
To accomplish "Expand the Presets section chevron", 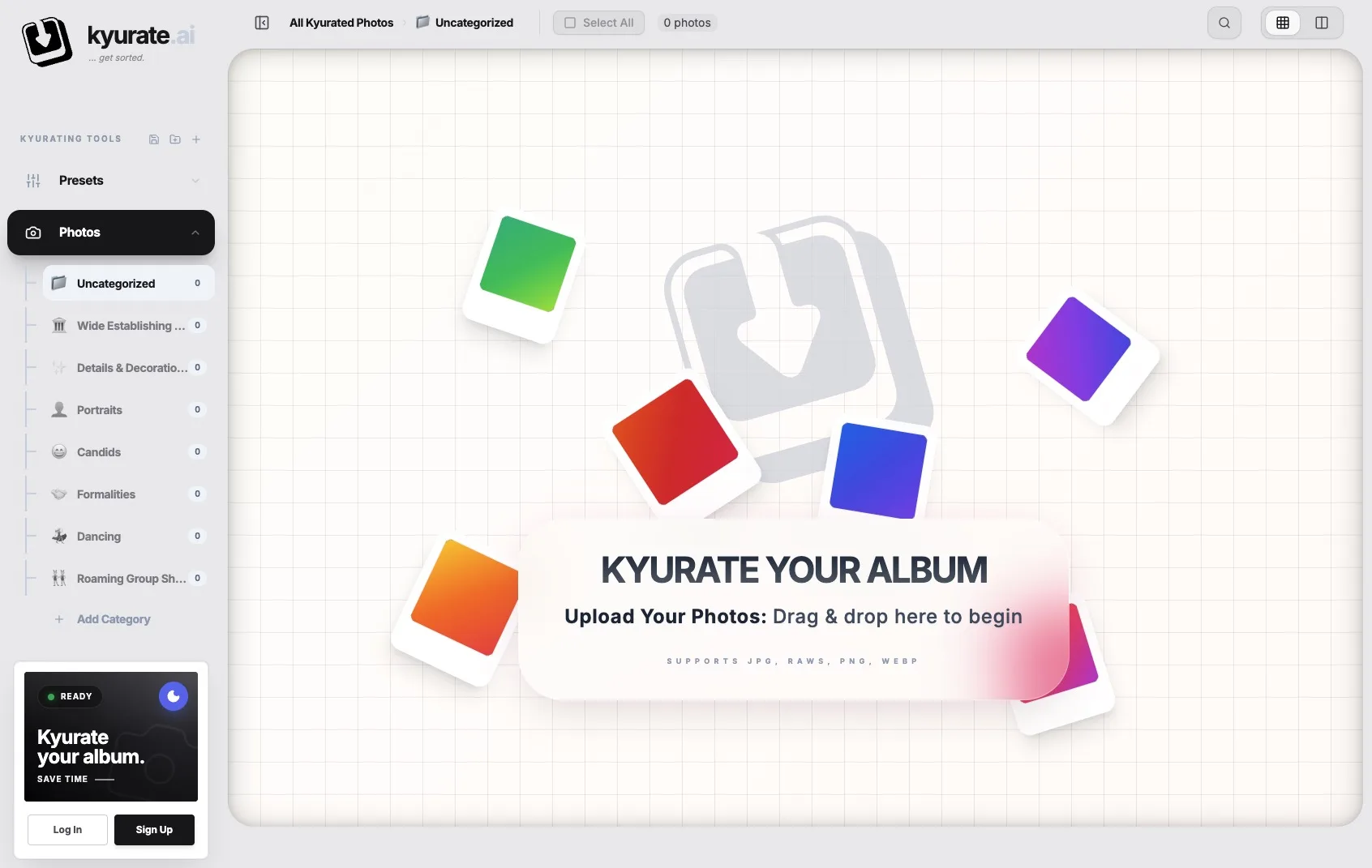I will (195, 181).
